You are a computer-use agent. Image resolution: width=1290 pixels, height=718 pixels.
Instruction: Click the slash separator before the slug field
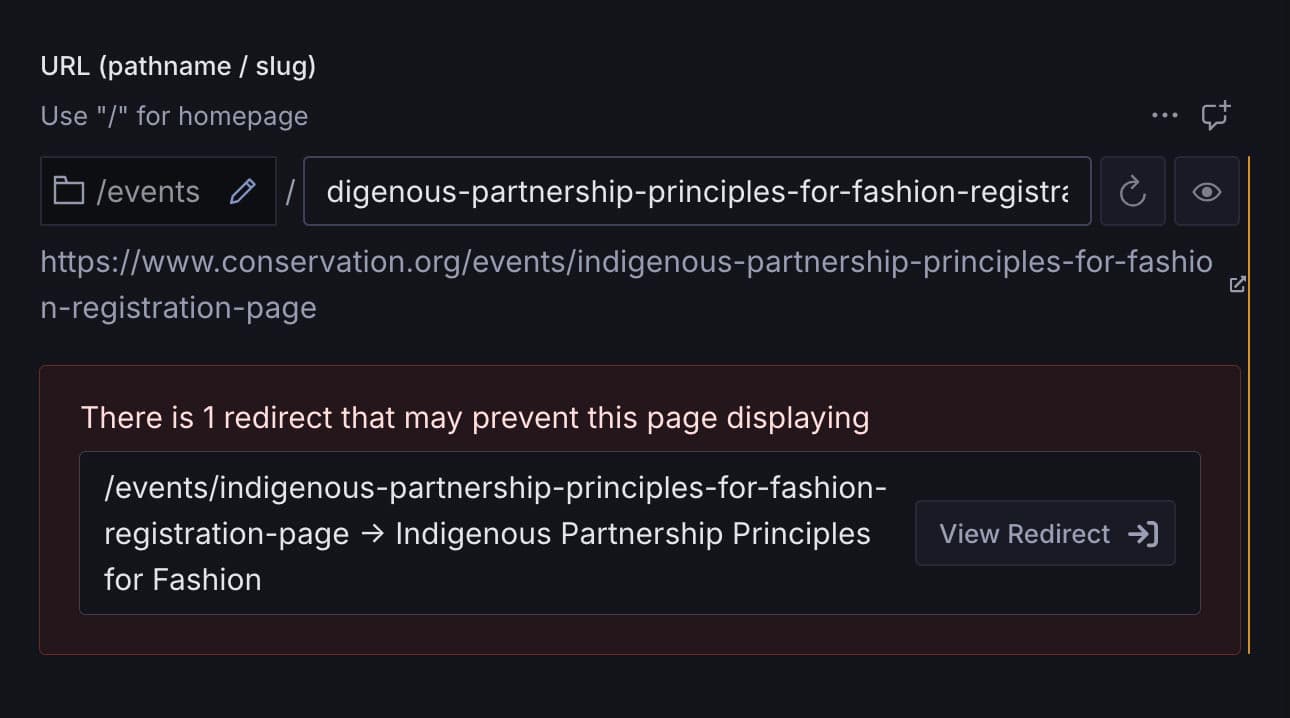(290, 191)
